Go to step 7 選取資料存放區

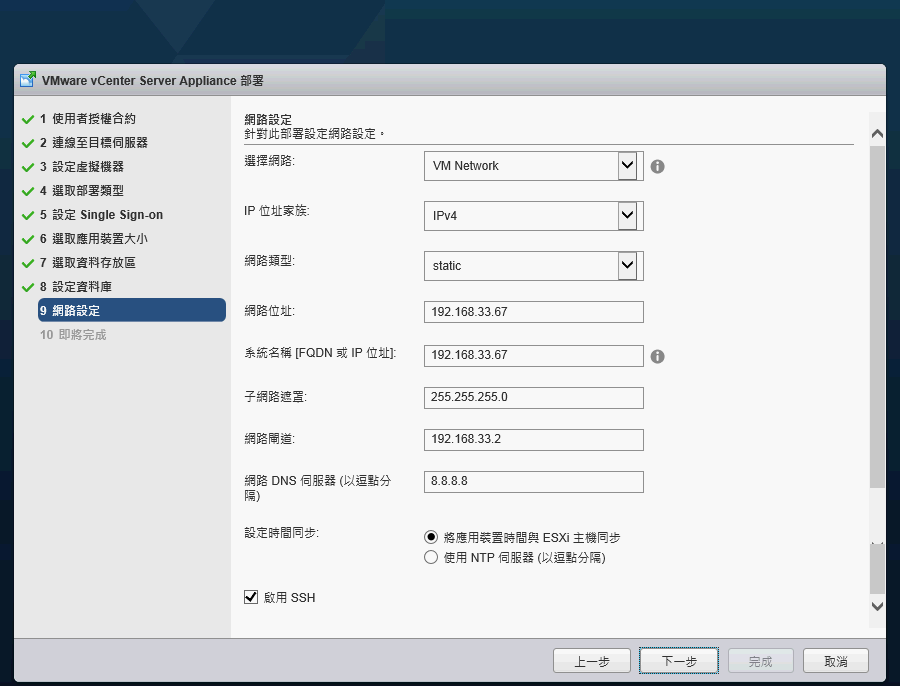point(87,263)
